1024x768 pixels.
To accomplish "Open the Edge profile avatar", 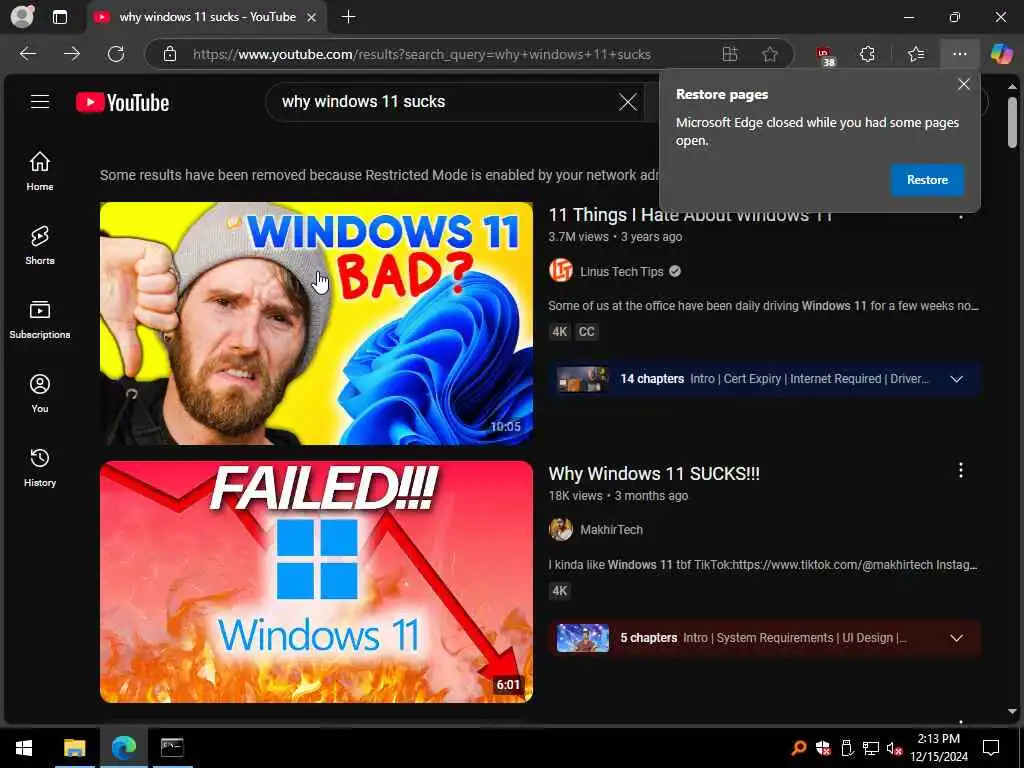I will coord(22,16).
